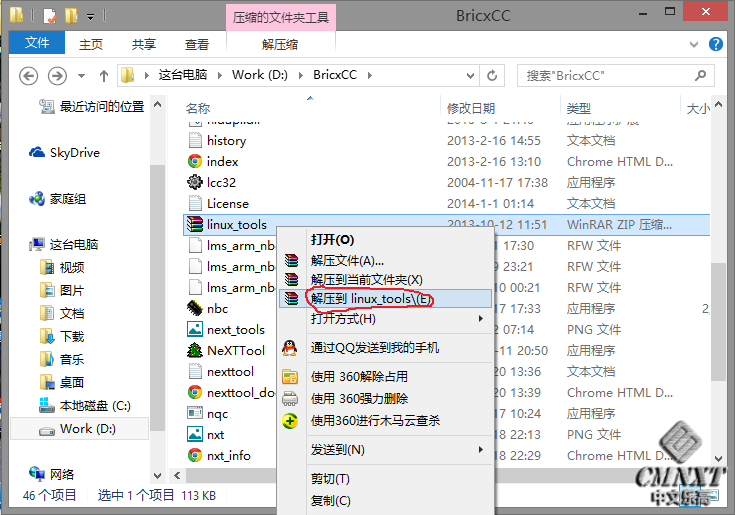Click the picture icon of next_tools
Image resolution: width=735 pixels, height=515 pixels.
coord(195,329)
